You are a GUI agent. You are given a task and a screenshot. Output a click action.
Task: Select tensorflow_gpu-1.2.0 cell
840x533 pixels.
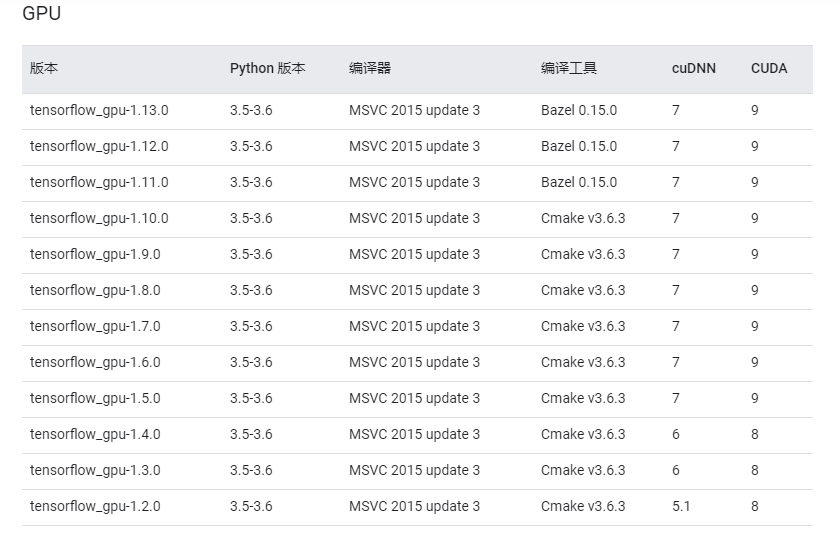click(95, 506)
